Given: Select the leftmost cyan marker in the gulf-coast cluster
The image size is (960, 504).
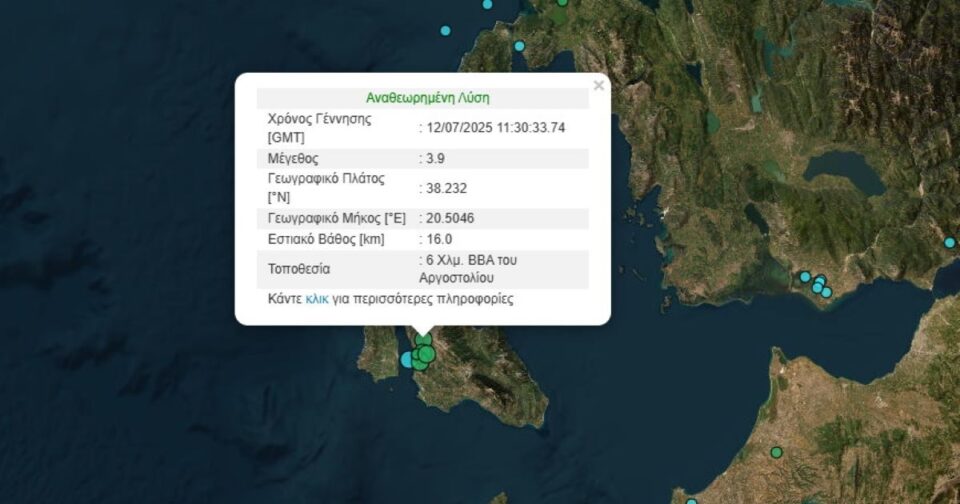Looking at the screenshot, I should point(804,277).
